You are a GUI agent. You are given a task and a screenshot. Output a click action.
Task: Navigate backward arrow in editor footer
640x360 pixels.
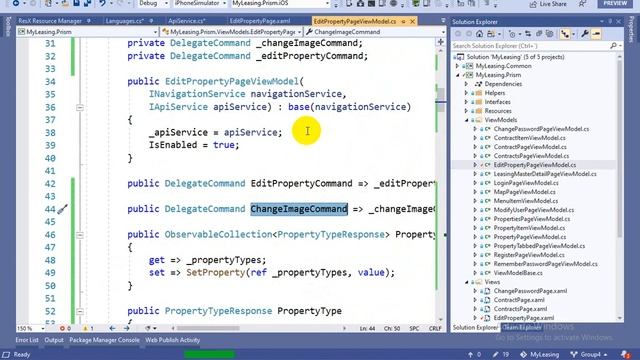112,328
